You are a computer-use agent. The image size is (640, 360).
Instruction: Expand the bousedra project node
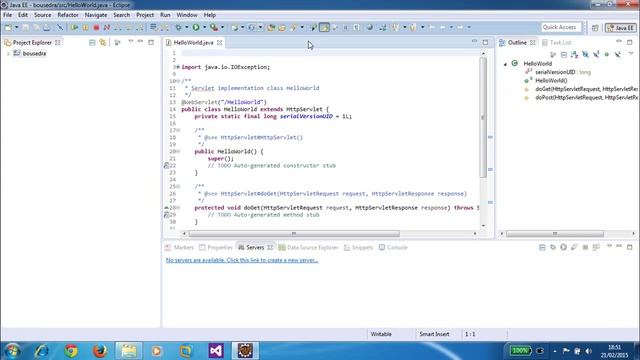[x=8, y=53]
